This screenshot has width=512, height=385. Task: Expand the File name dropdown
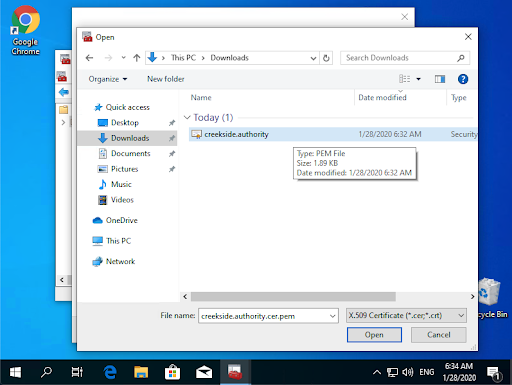(x=333, y=316)
